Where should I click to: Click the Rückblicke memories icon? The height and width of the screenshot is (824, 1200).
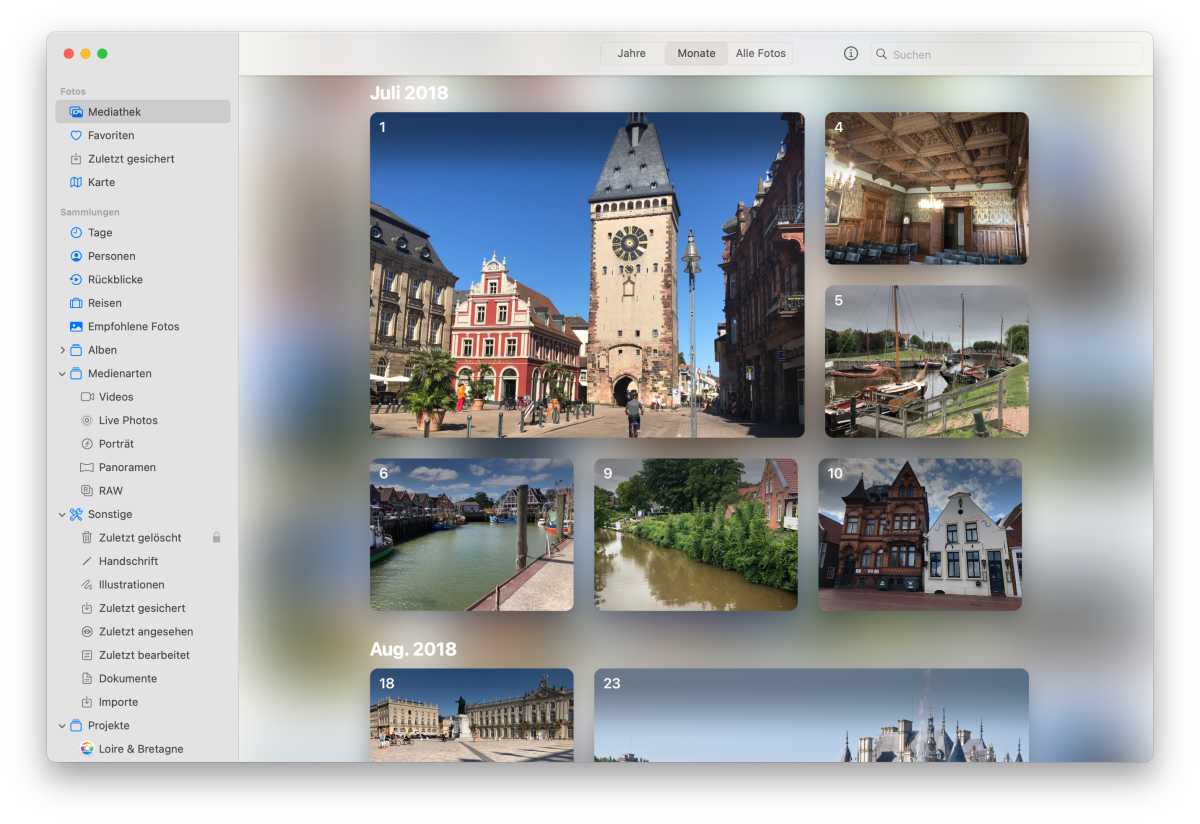pyautogui.click(x=76, y=279)
